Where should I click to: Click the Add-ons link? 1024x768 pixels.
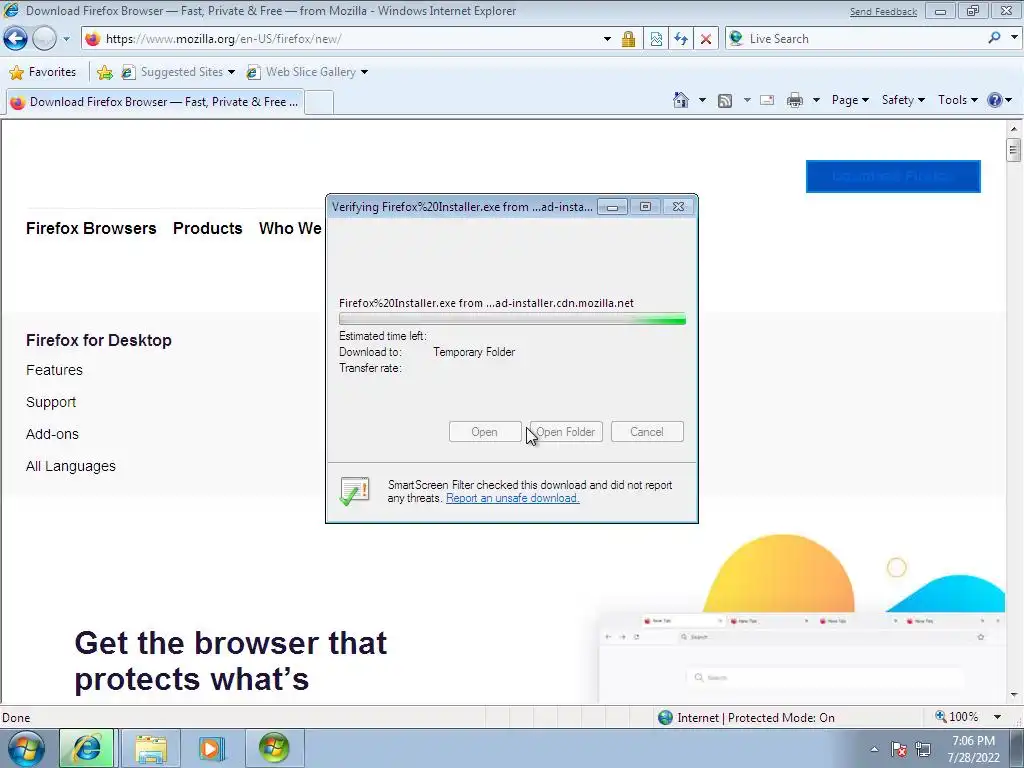[x=52, y=434]
